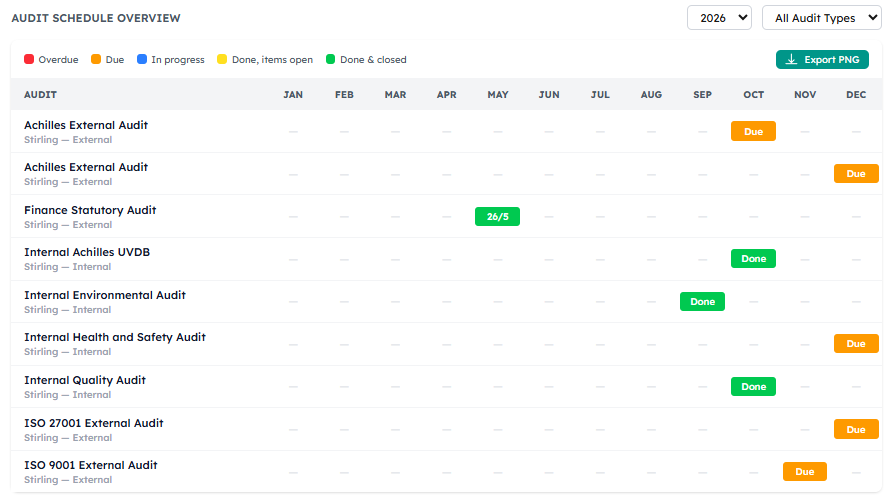The image size is (896, 497).
Task: Expand the All Audit Types dropdown
Action: click(821, 18)
